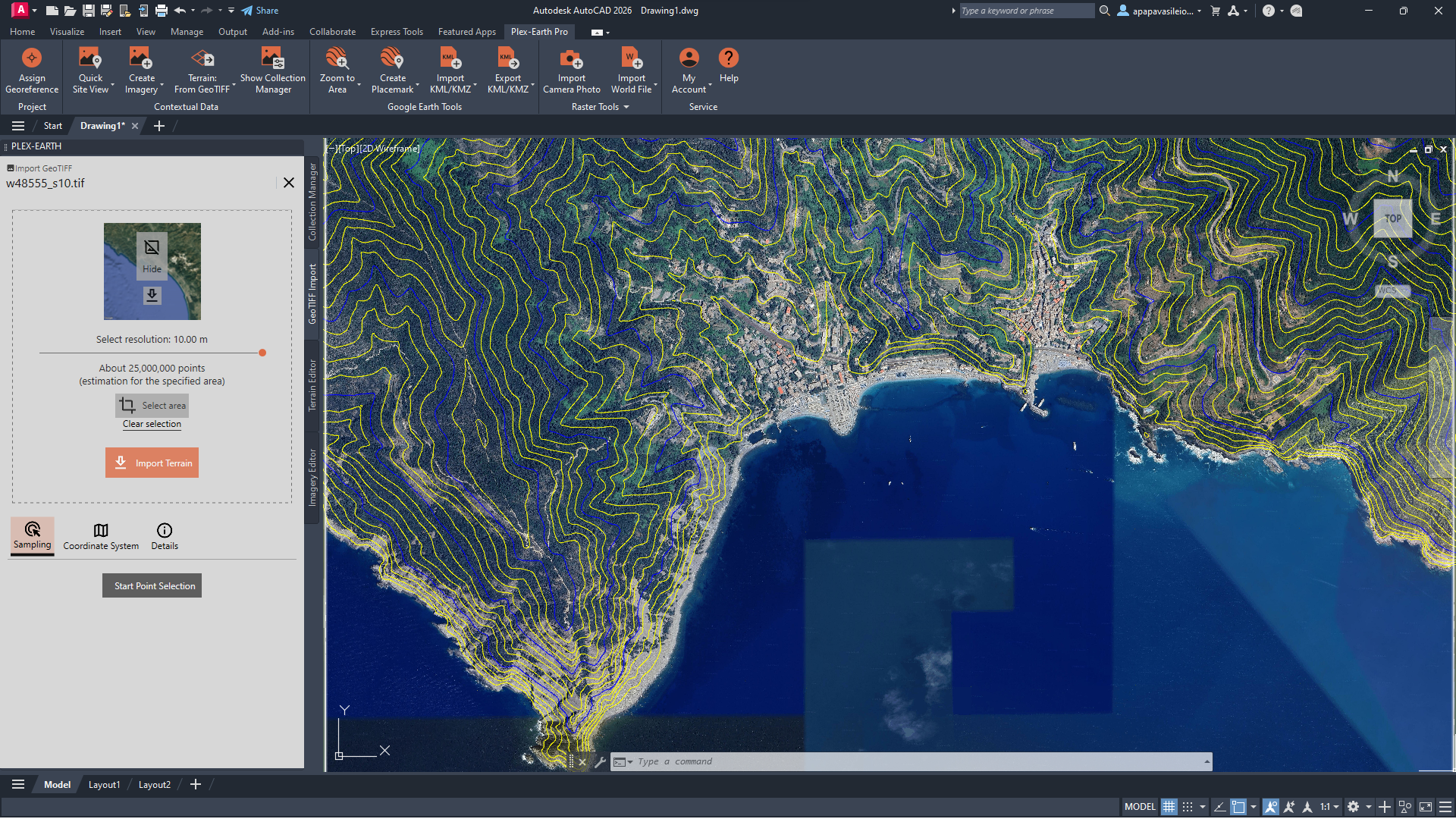The height and width of the screenshot is (819, 1456).
Task: Click the Clear selection link
Action: 152,424
